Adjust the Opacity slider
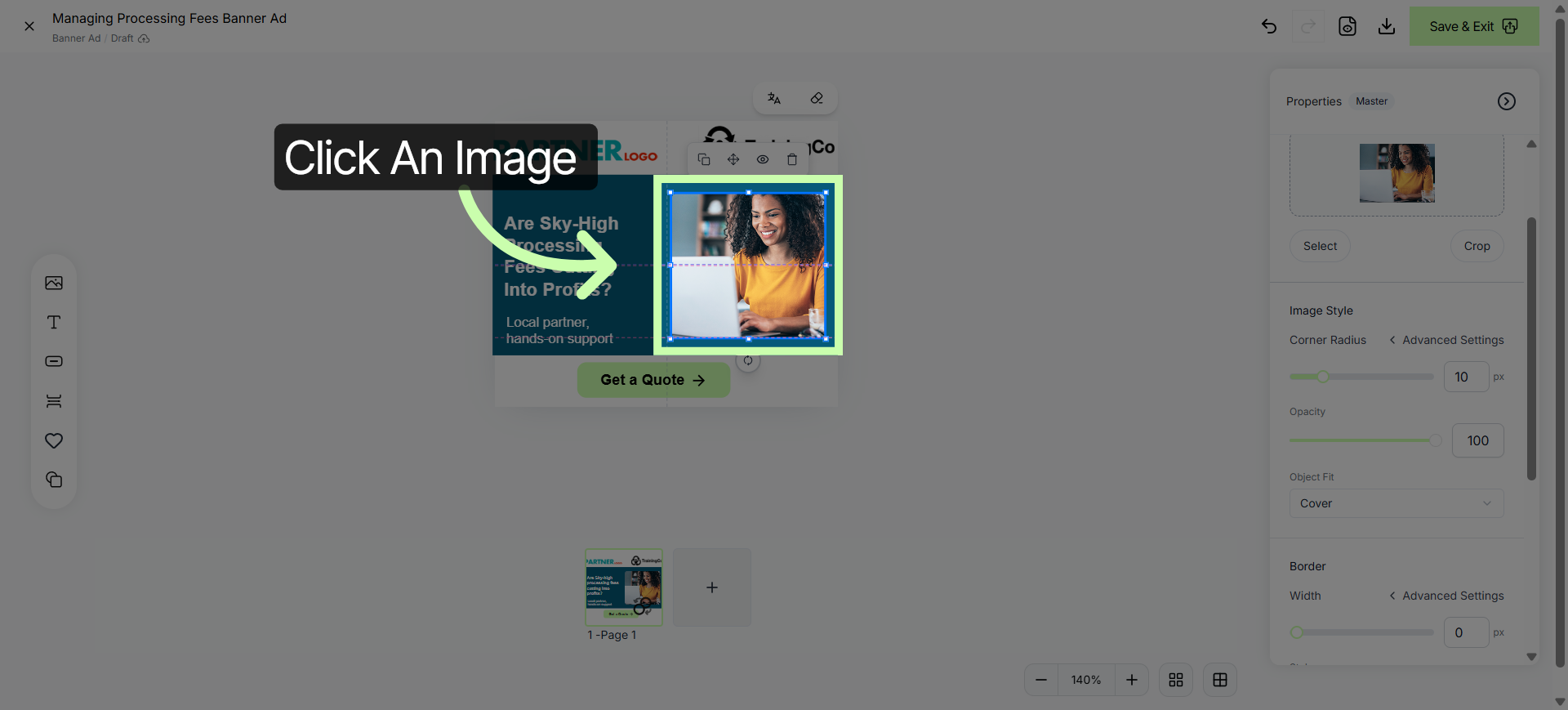 pyautogui.click(x=1365, y=440)
